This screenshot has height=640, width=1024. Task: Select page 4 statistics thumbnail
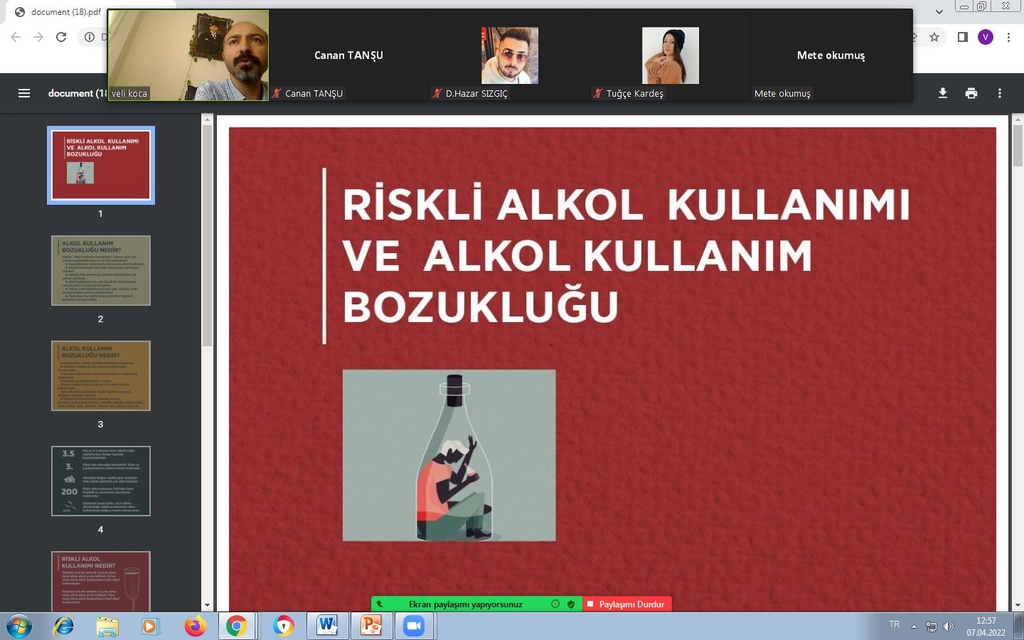point(101,481)
